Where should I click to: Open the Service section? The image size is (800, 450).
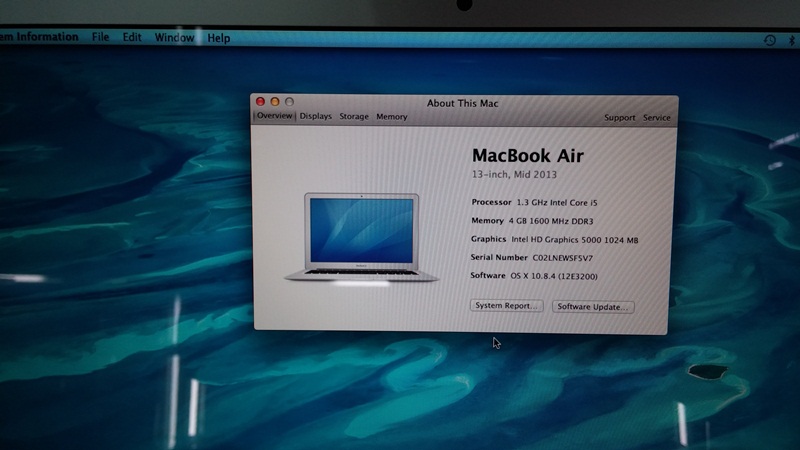[656, 118]
